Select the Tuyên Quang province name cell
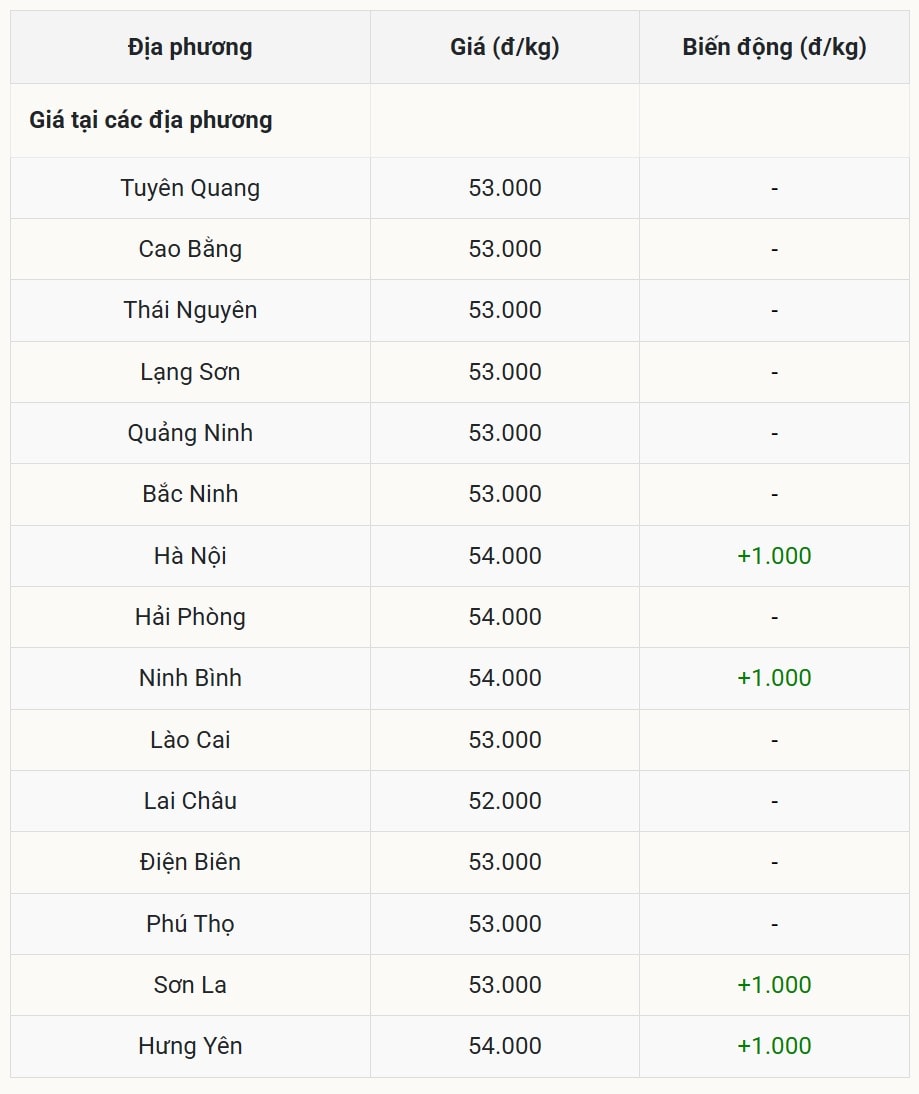Image resolution: width=919 pixels, height=1094 pixels. [190, 188]
